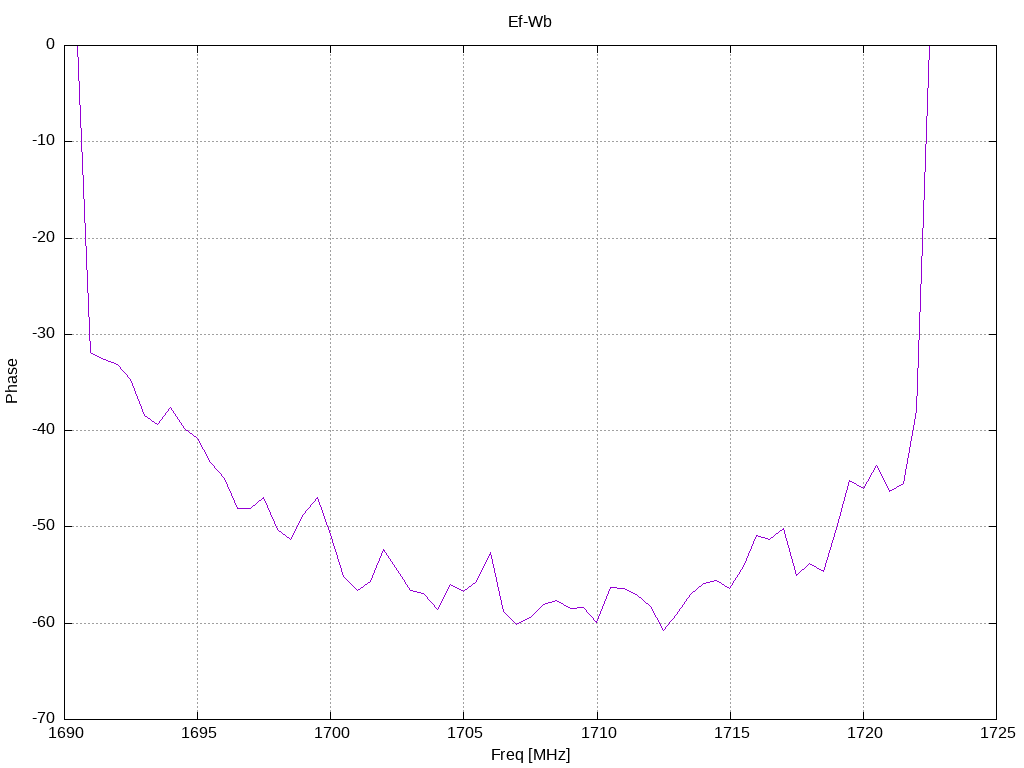Click the Freq [MHz] axis label
This screenshot has width=1024, height=768.
point(530,755)
